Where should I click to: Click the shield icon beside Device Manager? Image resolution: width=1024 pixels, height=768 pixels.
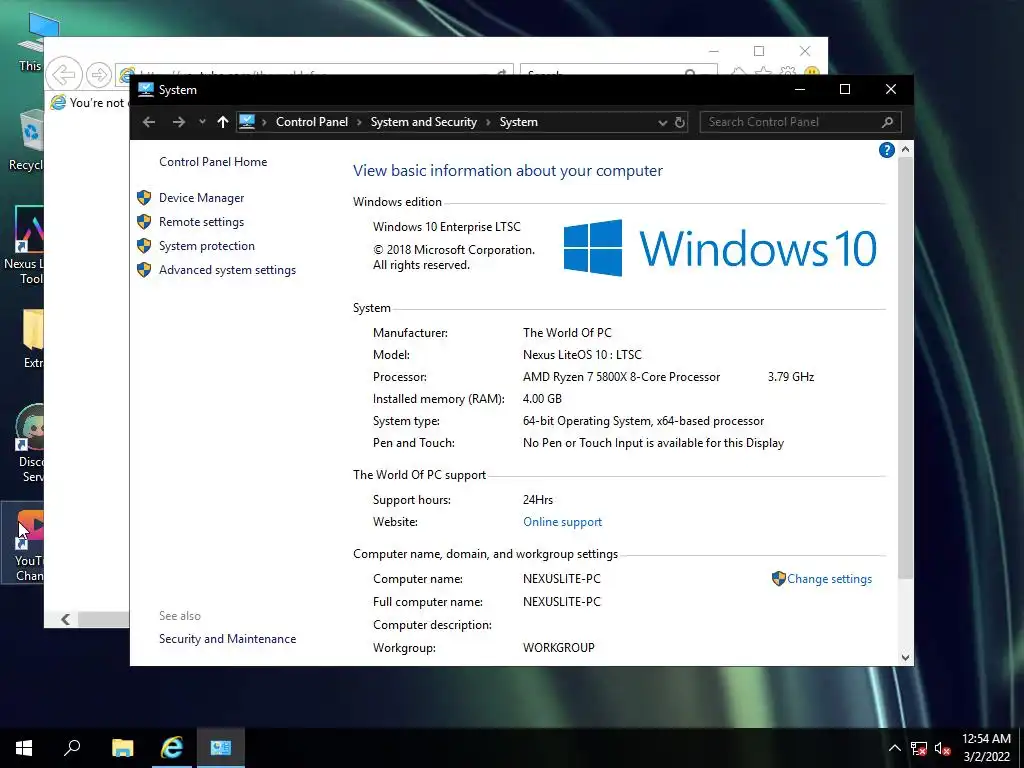[144, 198]
